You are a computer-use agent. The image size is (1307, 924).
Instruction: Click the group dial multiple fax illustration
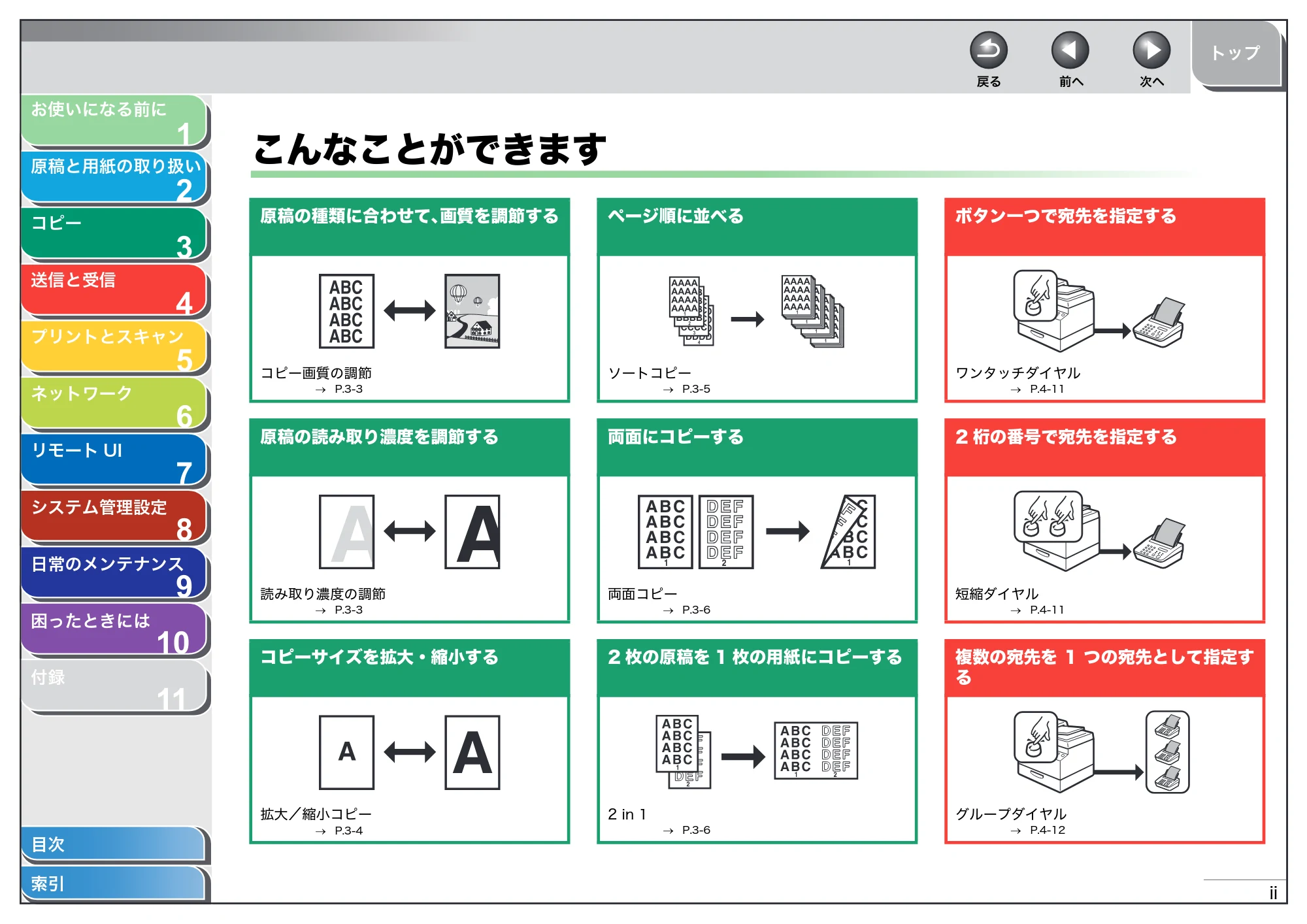(1102, 752)
